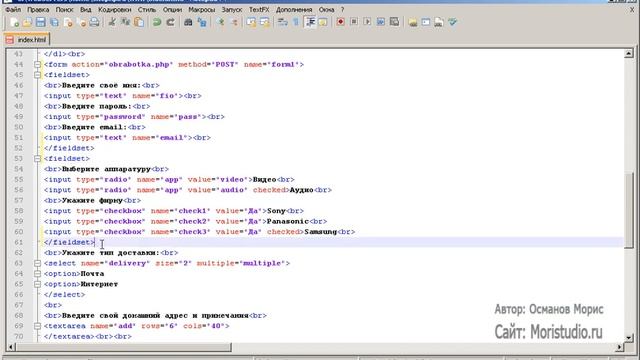The width and height of the screenshot is (640, 360).
Task: Collapse the form block at line 44
Action: click(38, 64)
